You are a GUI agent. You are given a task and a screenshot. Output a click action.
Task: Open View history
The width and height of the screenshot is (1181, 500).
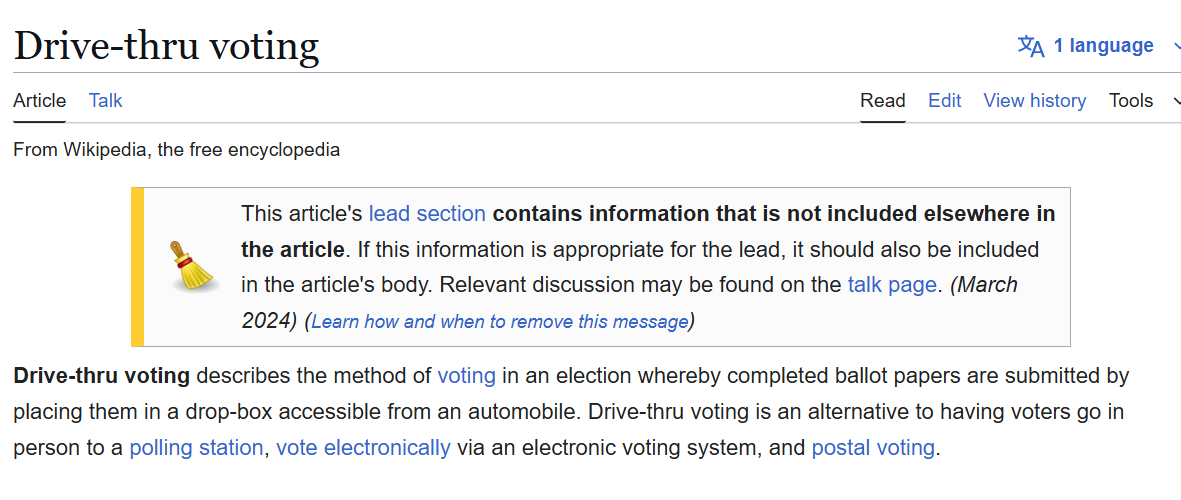(x=1034, y=100)
